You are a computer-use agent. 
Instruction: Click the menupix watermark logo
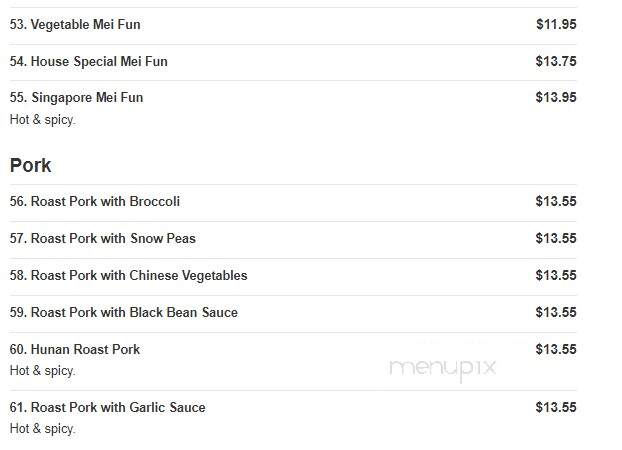pyautogui.click(x=442, y=369)
